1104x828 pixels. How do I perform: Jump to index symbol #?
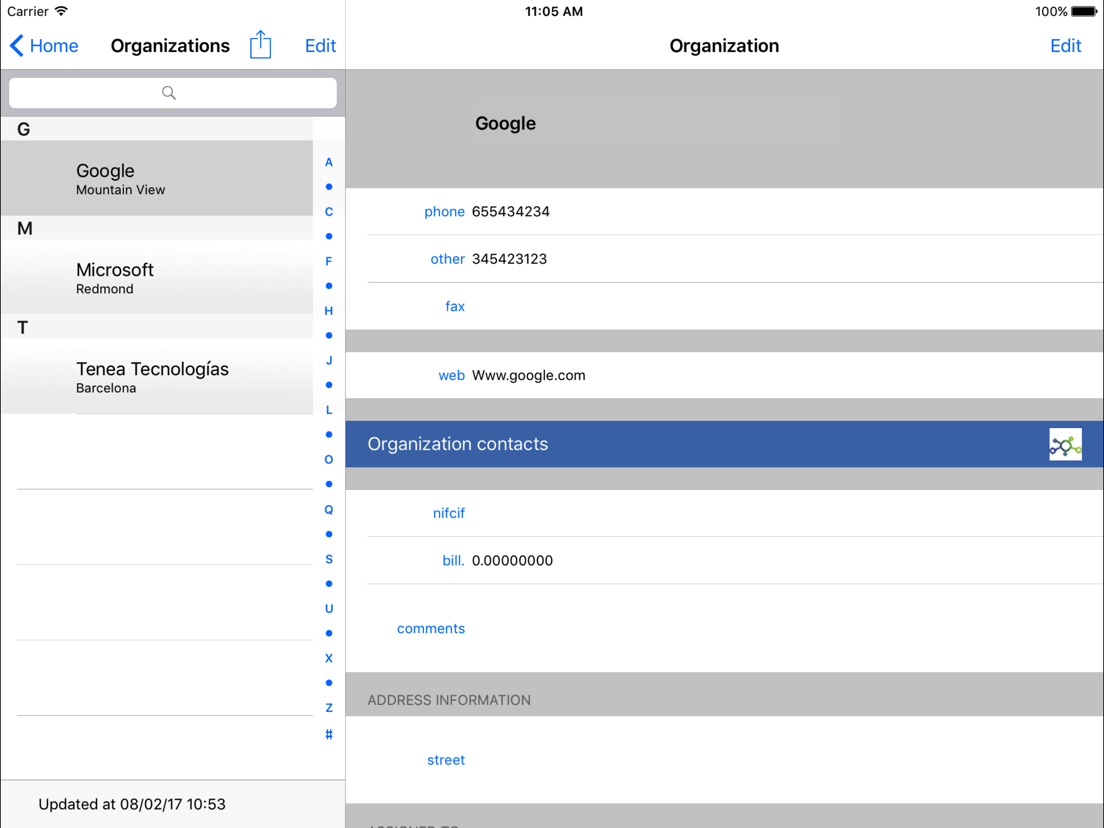pos(329,734)
